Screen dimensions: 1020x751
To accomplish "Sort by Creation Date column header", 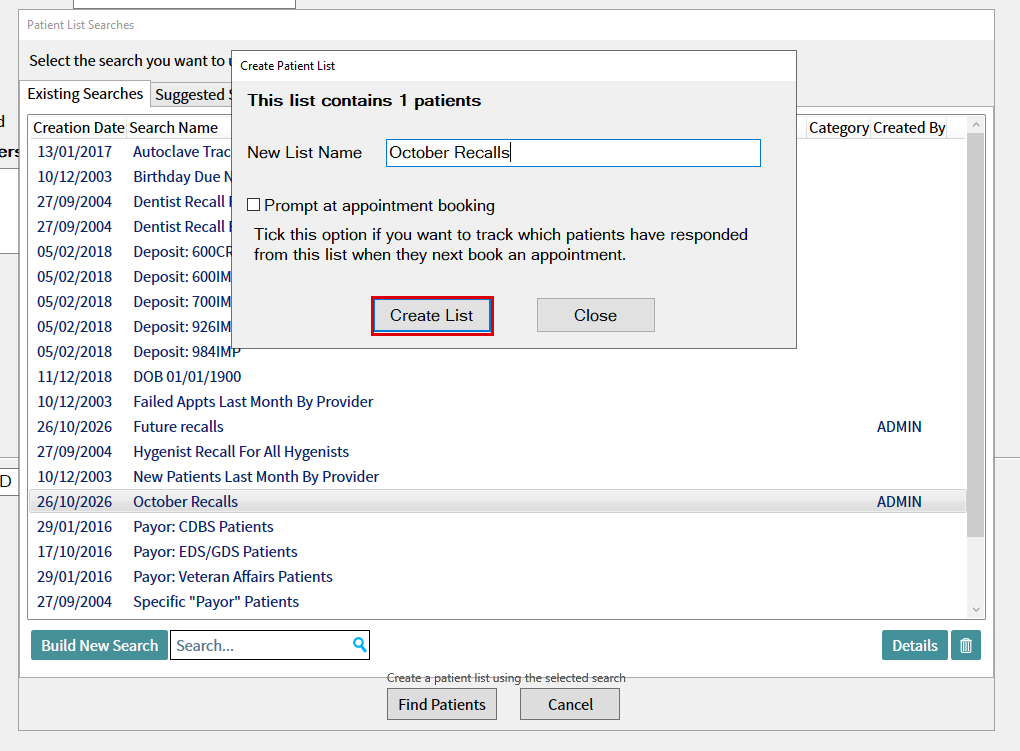I will point(79,128).
